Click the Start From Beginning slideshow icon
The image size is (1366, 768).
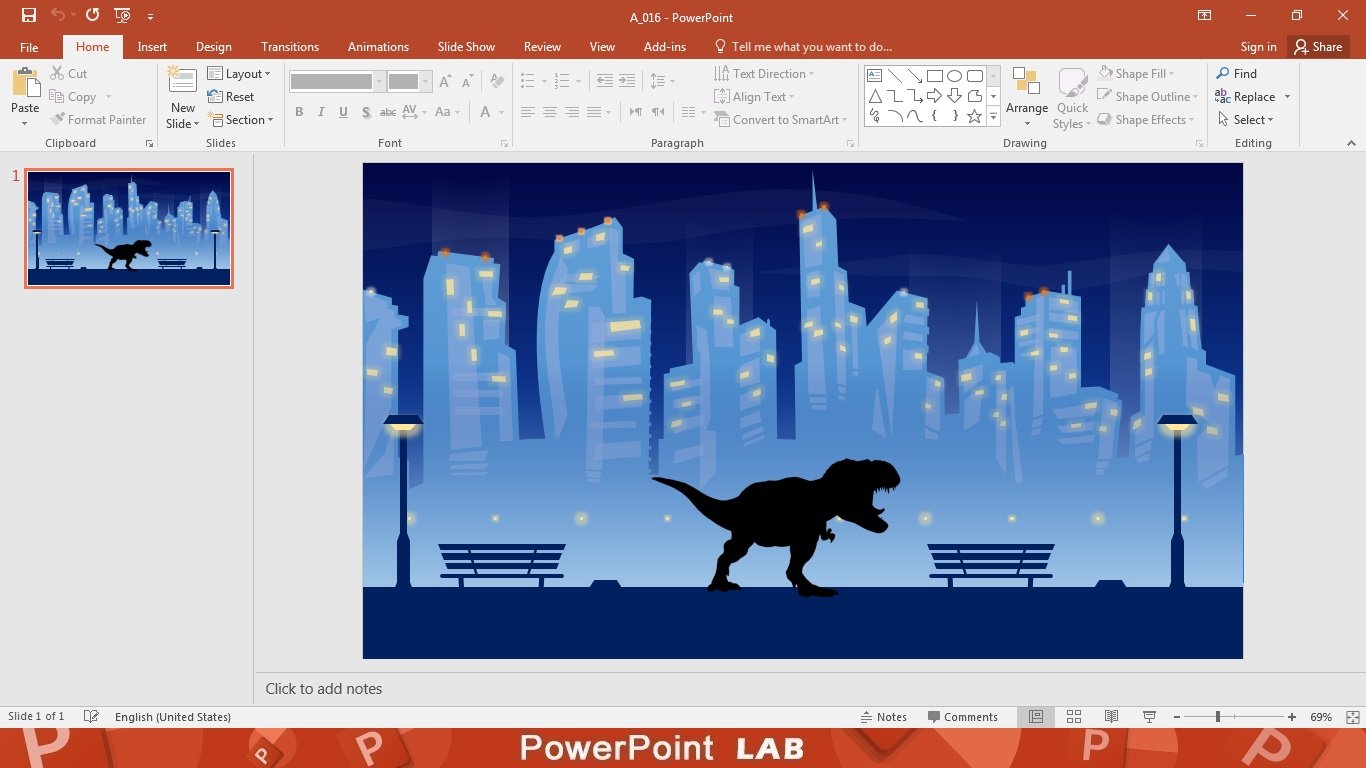coord(122,15)
